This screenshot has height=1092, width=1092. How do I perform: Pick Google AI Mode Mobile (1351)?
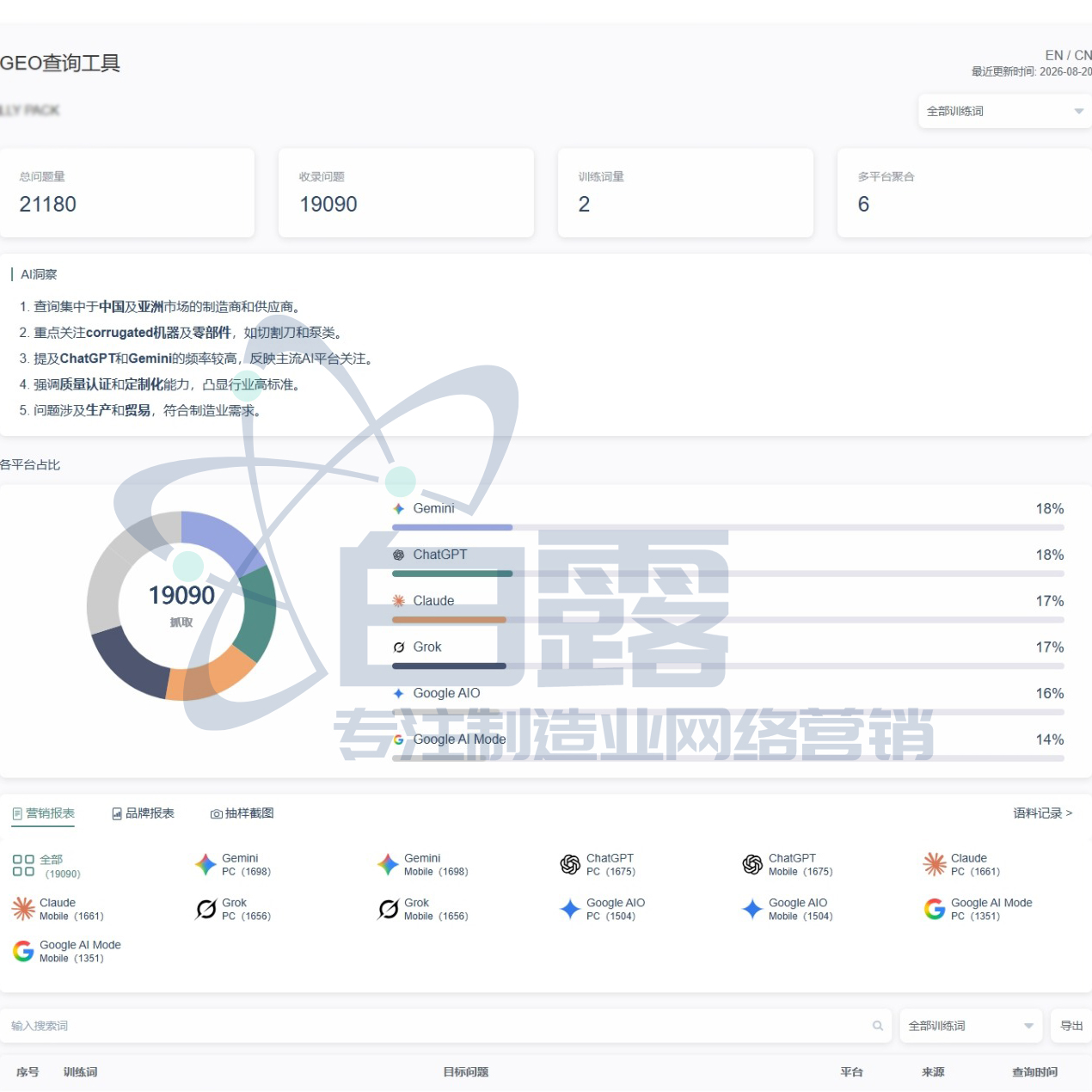[67, 951]
